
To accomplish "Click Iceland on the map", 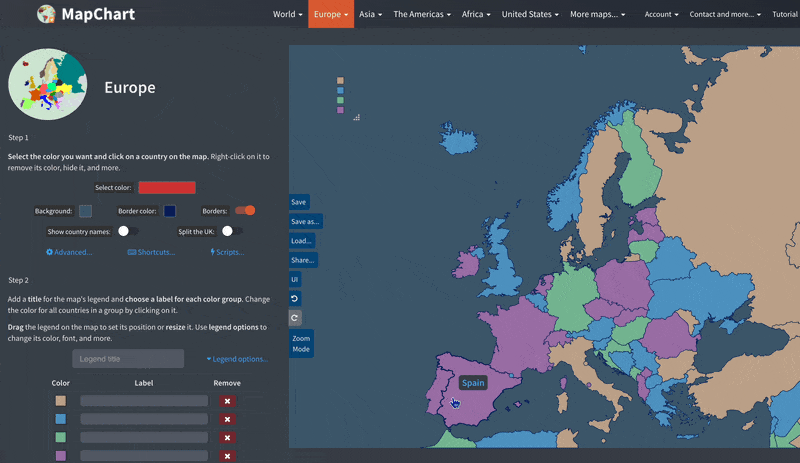I will pyautogui.click(x=458, y=140).
